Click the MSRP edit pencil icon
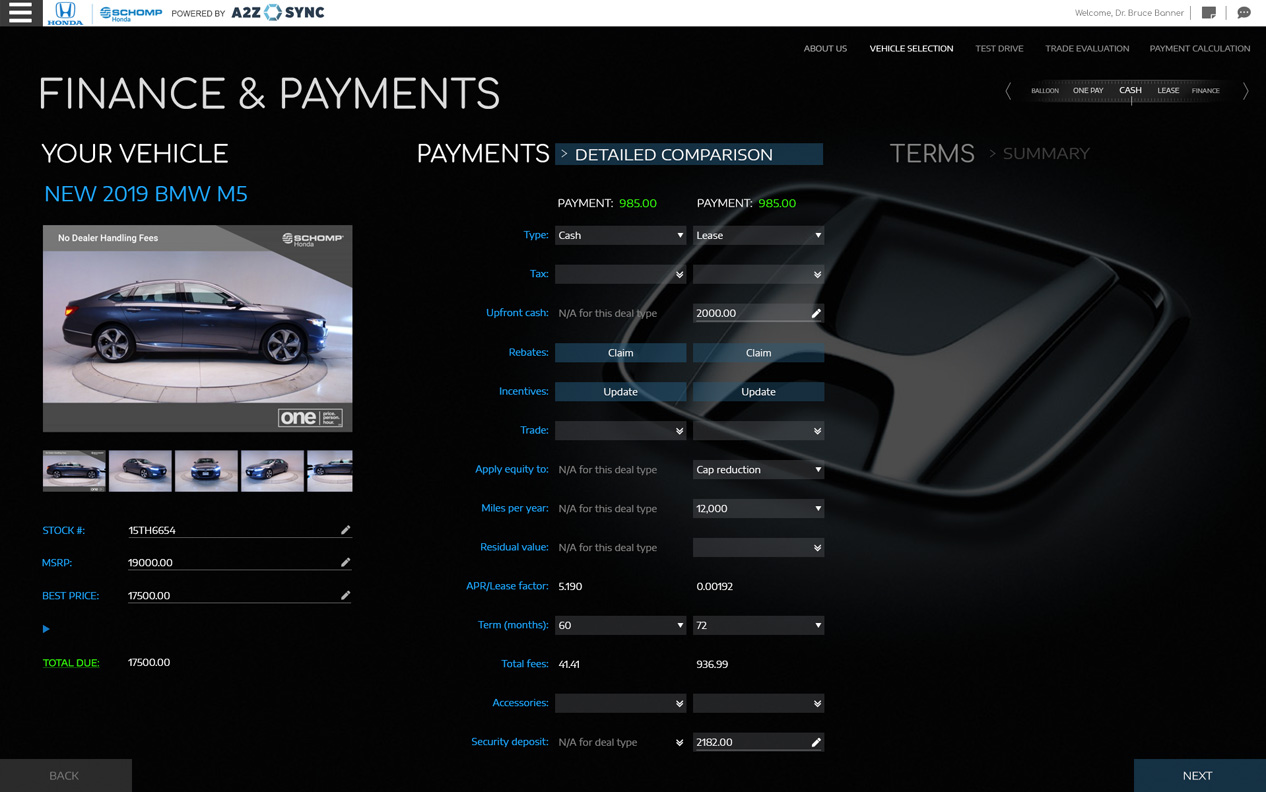This screenshot has height=792, width=1266. [345, 563]
